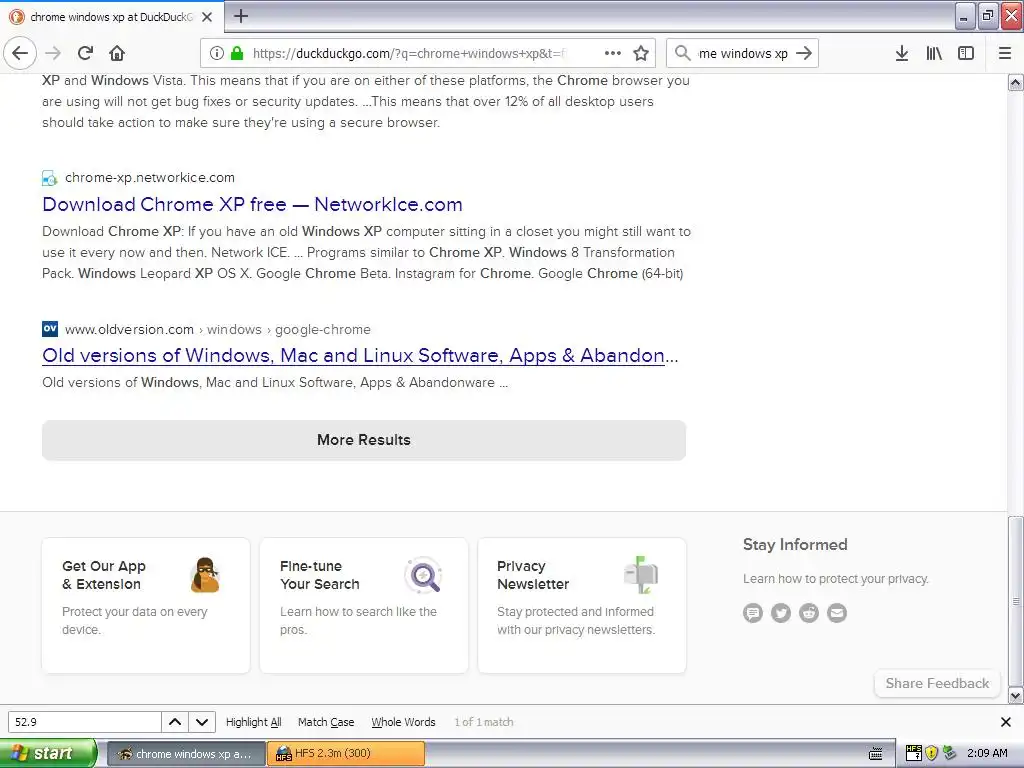This screenshot has width=1024, height=768.
Task: Open page actions three-dot menu
Action: pos(613,54)
